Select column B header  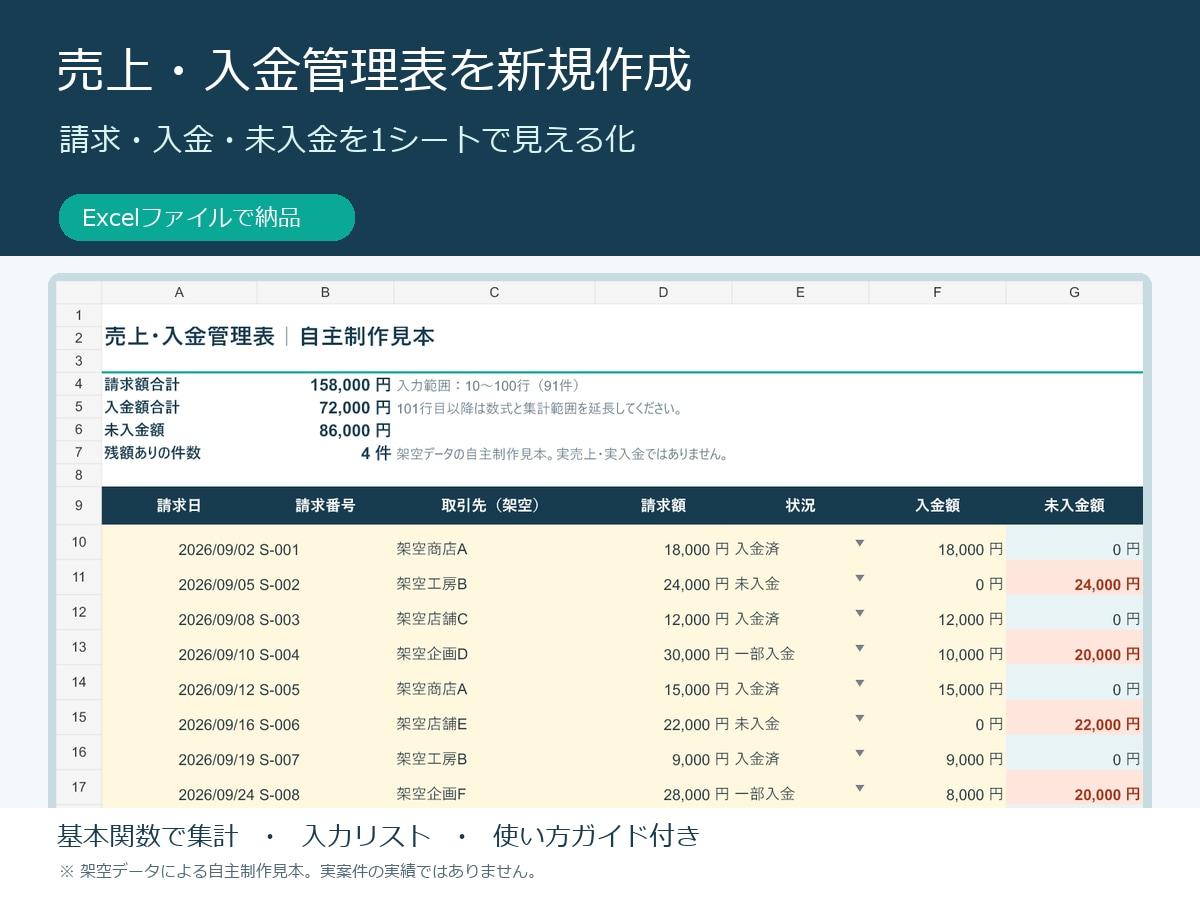(325, 292)
